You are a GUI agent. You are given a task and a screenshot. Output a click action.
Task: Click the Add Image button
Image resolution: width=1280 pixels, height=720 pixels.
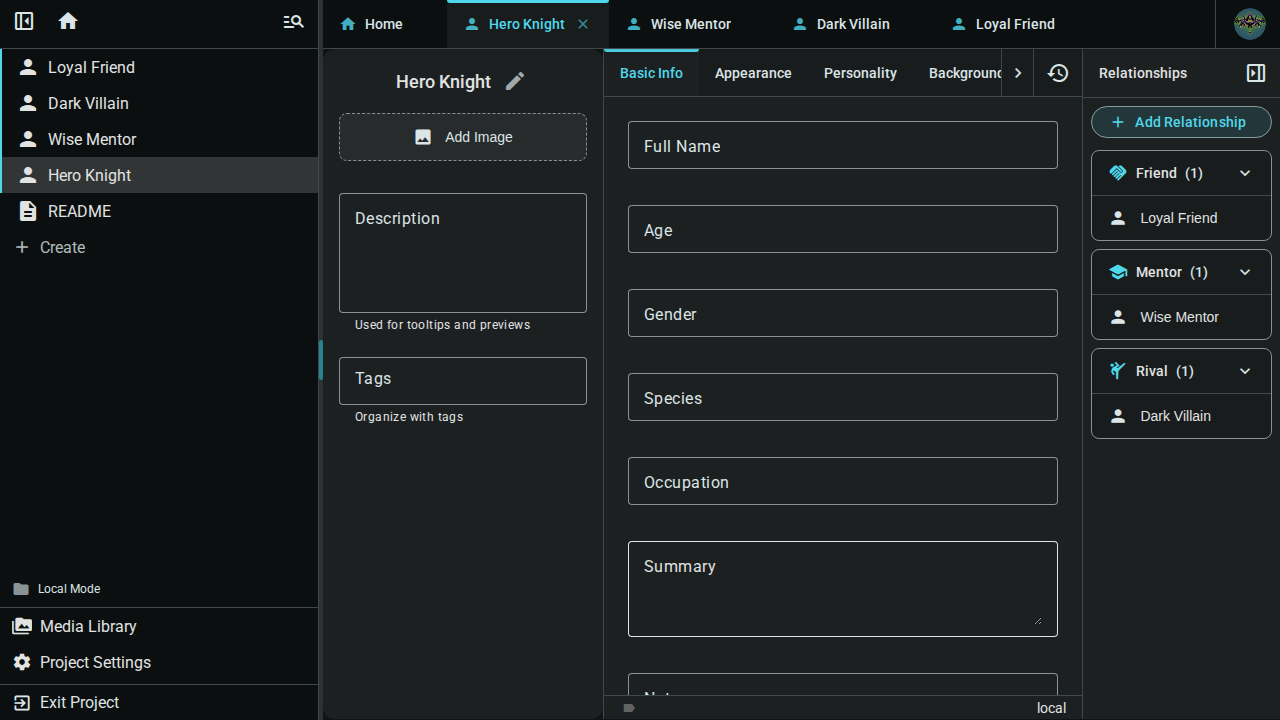(x=463, y=137)
